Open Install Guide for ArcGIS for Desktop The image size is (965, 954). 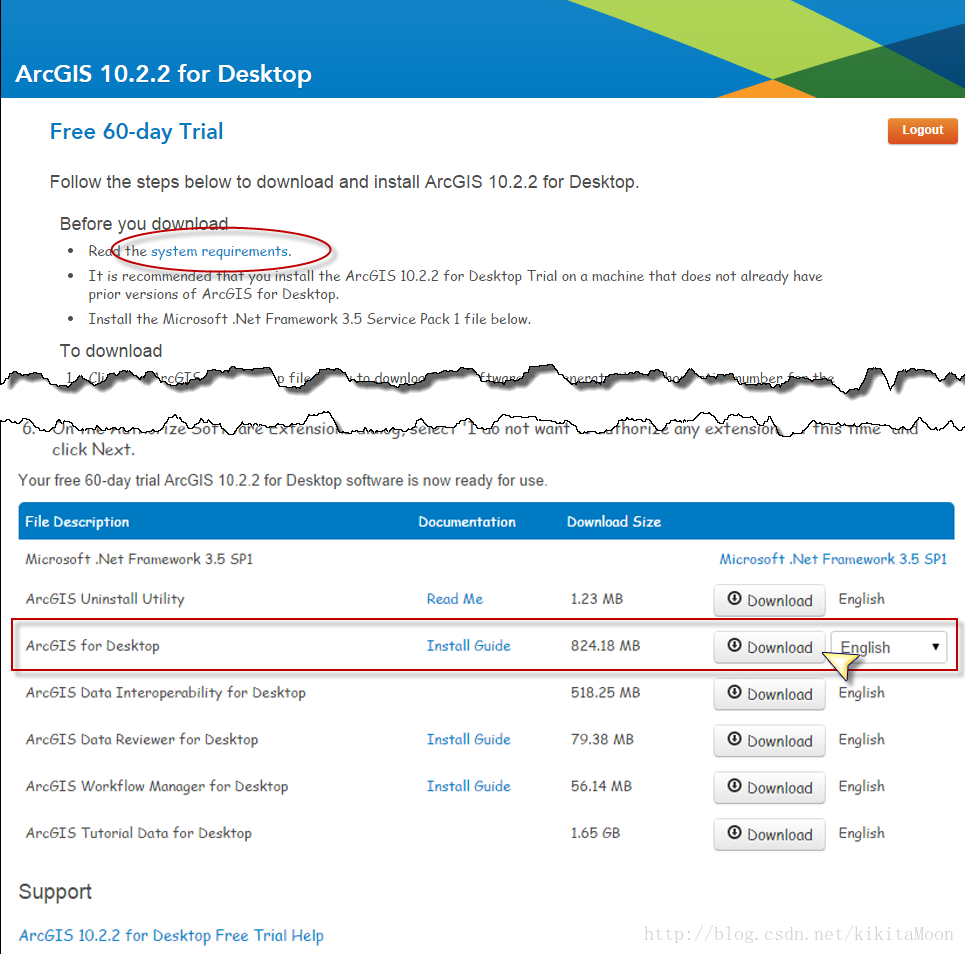(x=468, y=646)
